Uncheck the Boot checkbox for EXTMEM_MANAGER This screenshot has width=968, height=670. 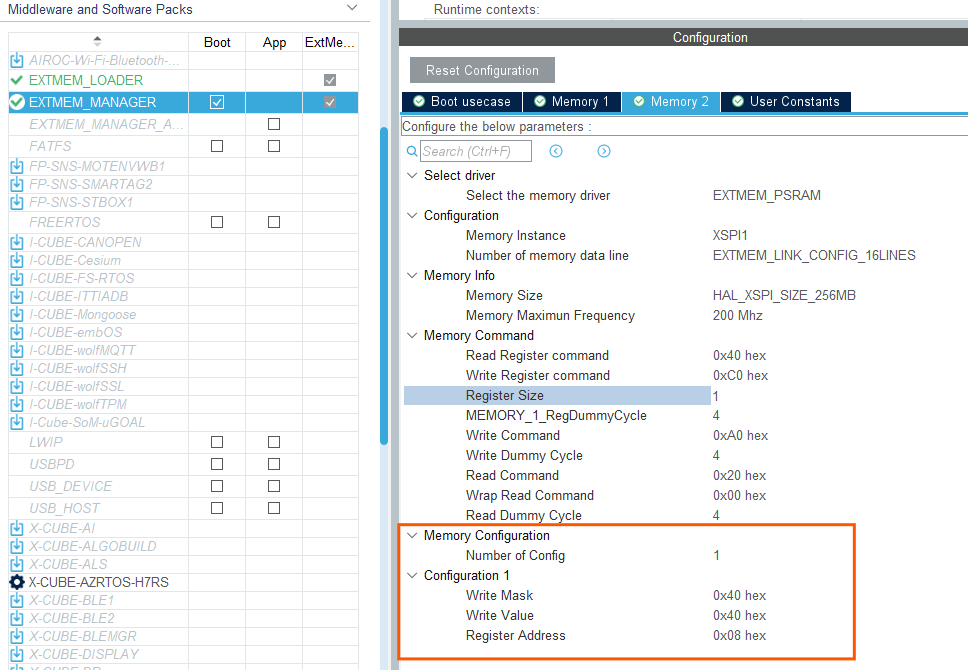click(217, 101)
